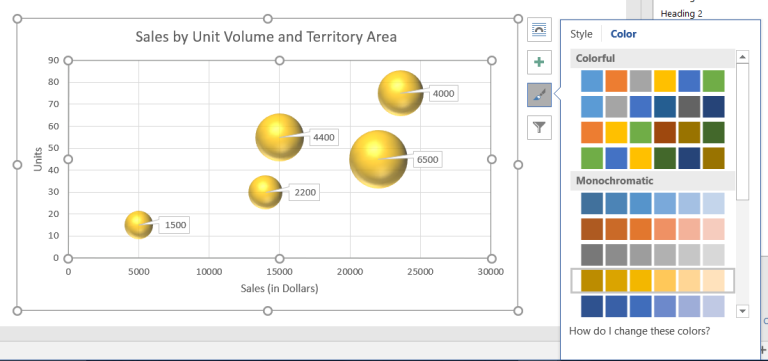This screenshot has width=768, height=361.
Task: Select the bubble labeled 4000
Action: pyautogui.click(x=400, y=93)
